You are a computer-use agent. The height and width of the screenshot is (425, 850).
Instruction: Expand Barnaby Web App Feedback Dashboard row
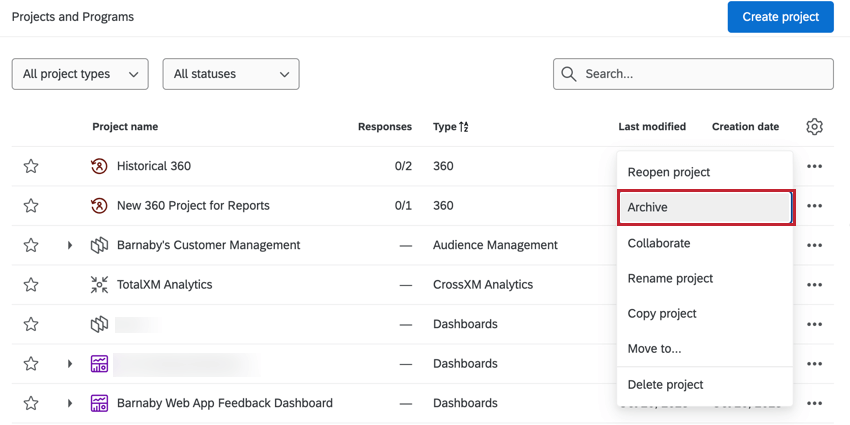click(70, 403)
